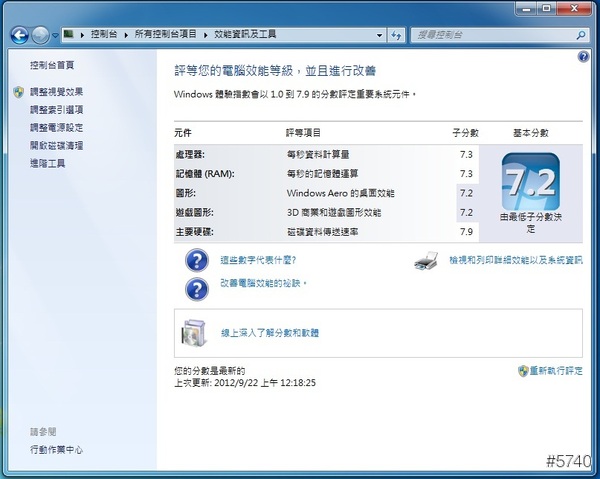Click 調整電源設定 in the left pane
Image resolution: width=600 pixels, height=479 pixels.
pyautogui.click(x=56, y=127)
